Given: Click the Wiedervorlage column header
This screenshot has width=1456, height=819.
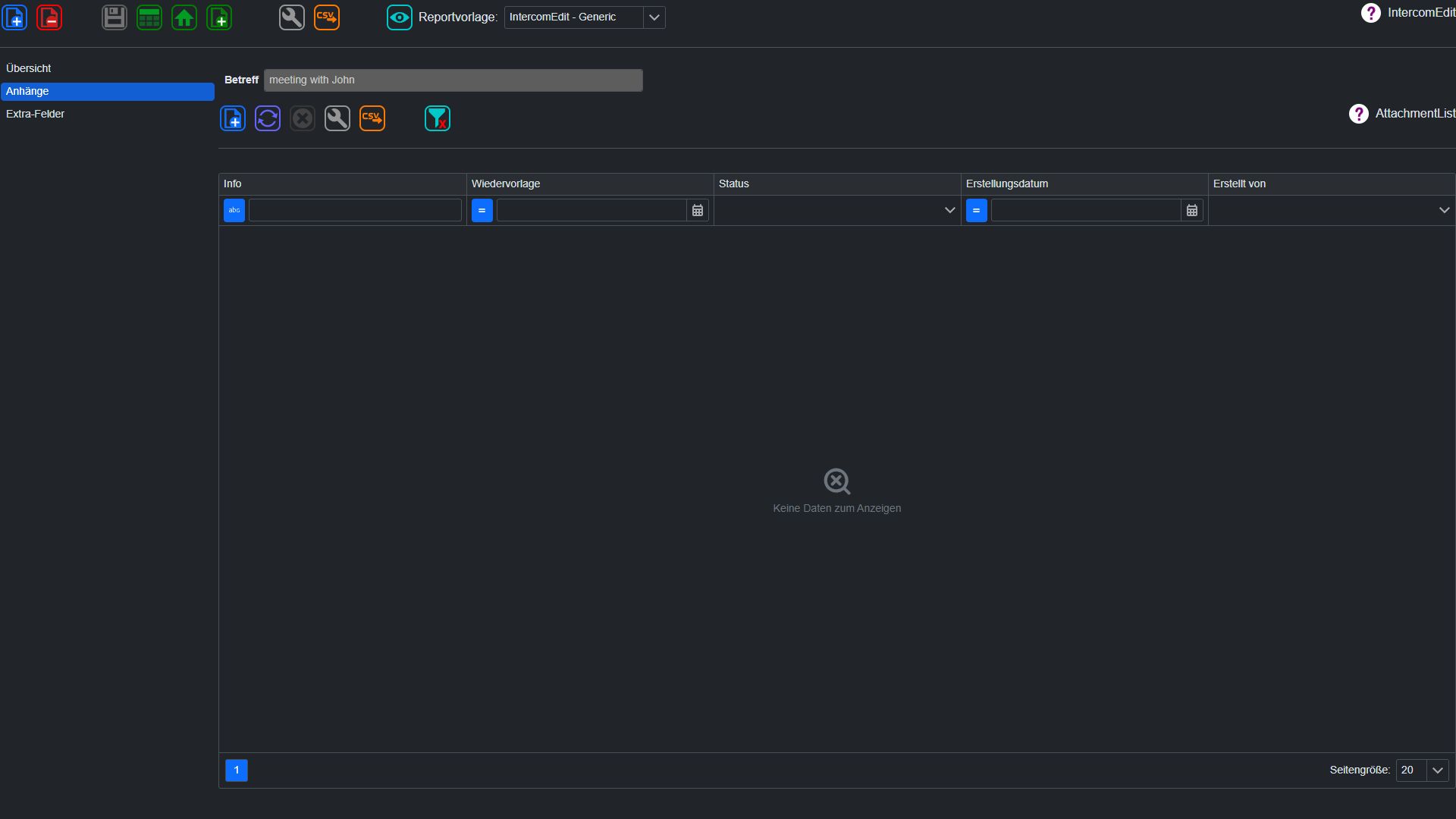Looking at the screenshot, I should (x=590, y=184).
